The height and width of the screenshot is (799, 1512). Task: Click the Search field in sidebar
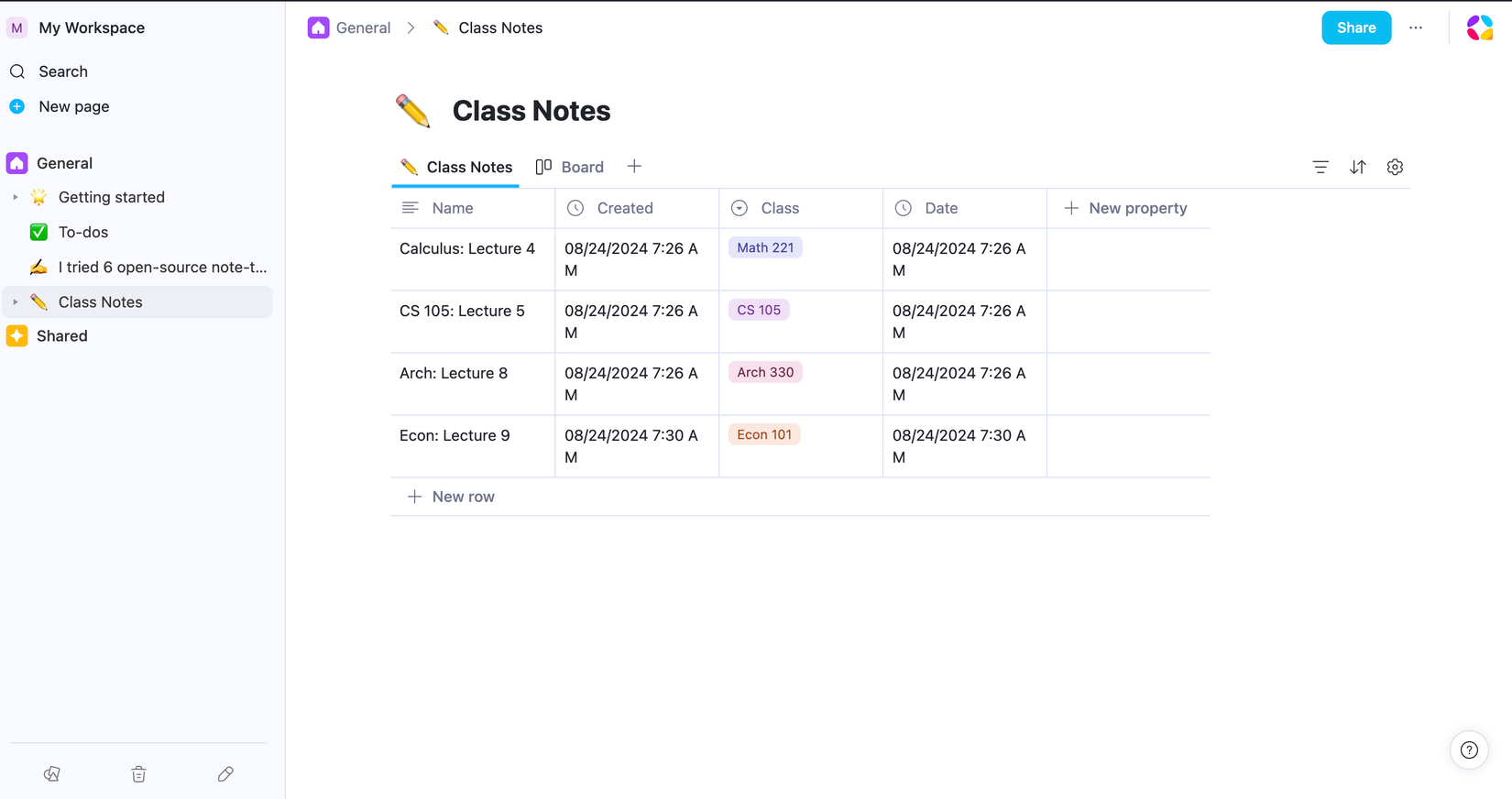coord(63,71)
